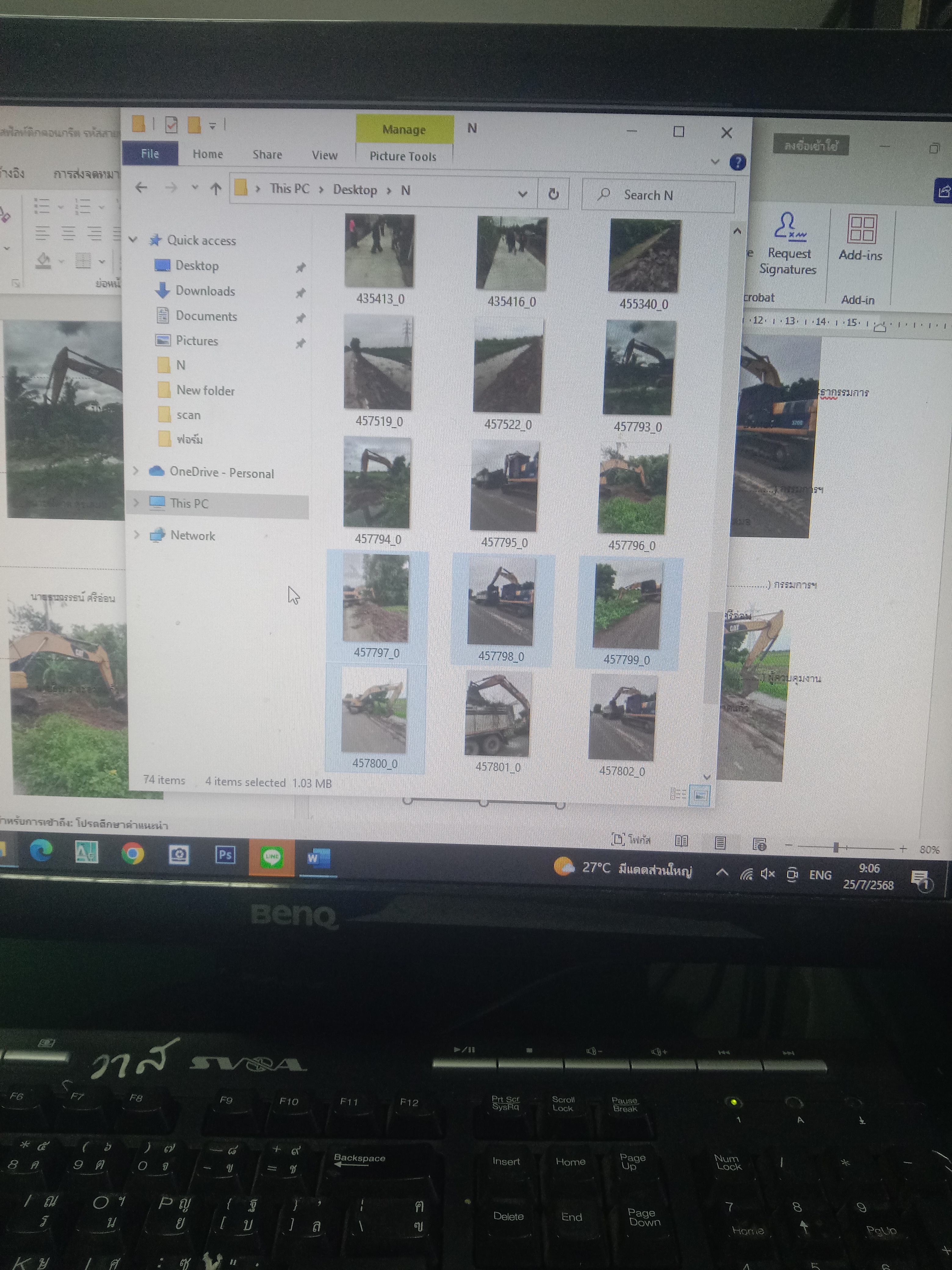Expand OneDrive - Personal node
Screen dimensions: 952x1270
pos(136,470)
